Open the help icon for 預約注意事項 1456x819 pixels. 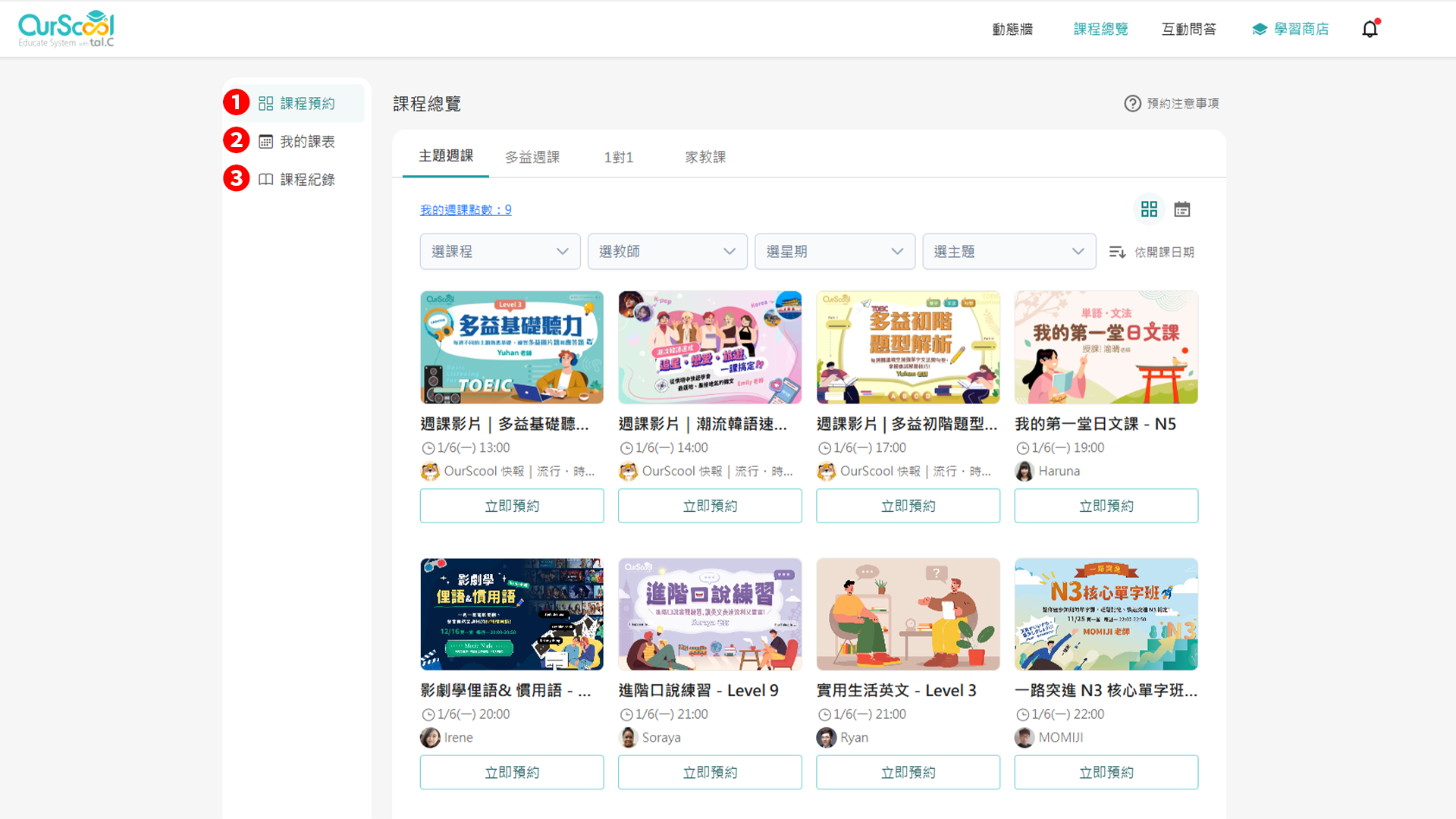click(x=1132, y=104)
